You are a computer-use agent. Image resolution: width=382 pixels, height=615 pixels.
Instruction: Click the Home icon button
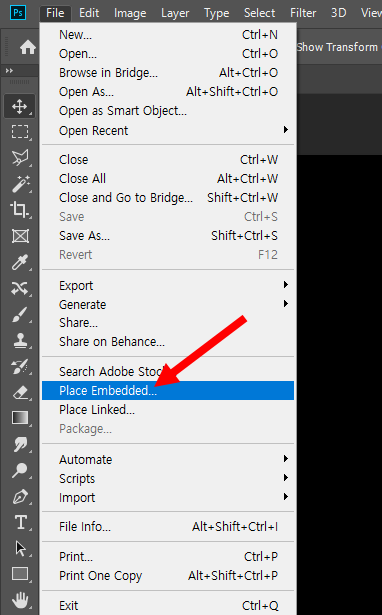point(27,48)
